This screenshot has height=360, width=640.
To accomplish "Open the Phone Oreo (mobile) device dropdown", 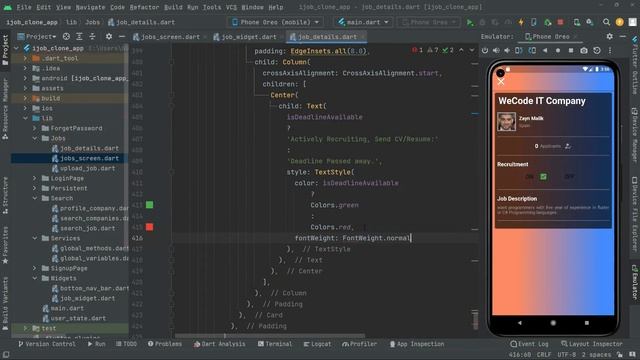I will click(x=276, y=22).
